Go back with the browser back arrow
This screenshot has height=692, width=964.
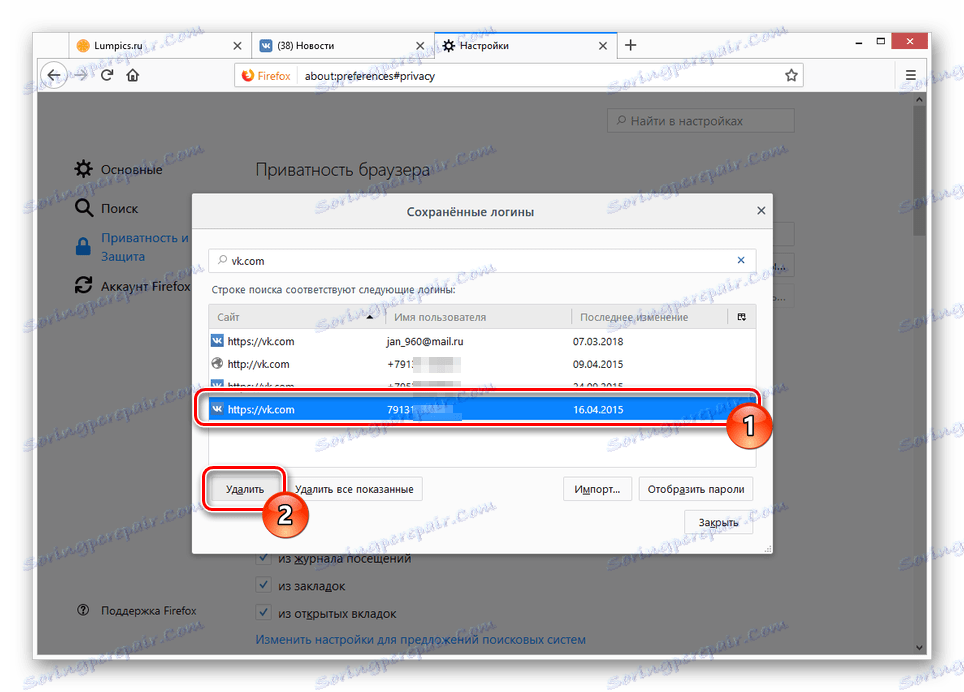pos(53,76)
